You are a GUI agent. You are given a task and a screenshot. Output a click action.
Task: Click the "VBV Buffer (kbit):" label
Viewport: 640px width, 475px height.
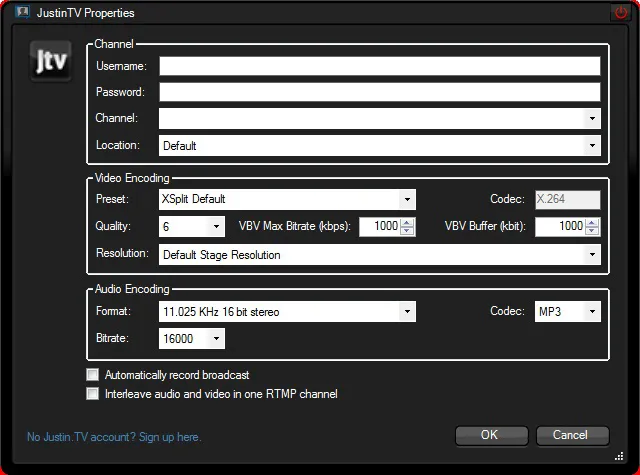click(485, 226)
